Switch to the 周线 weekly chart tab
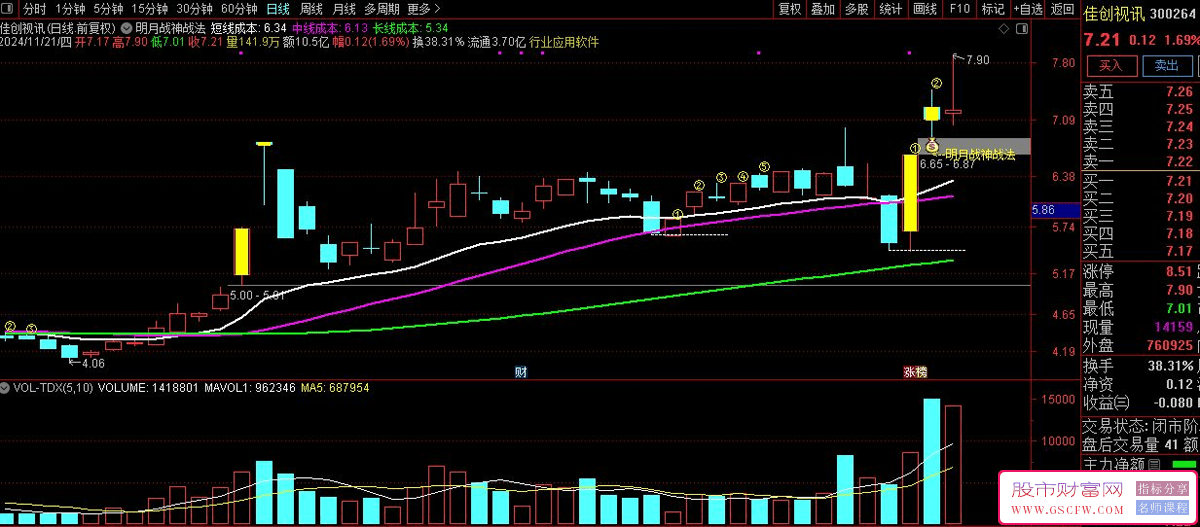The height and width of the screenshot is (527, 1200). [x=311, y=9]
